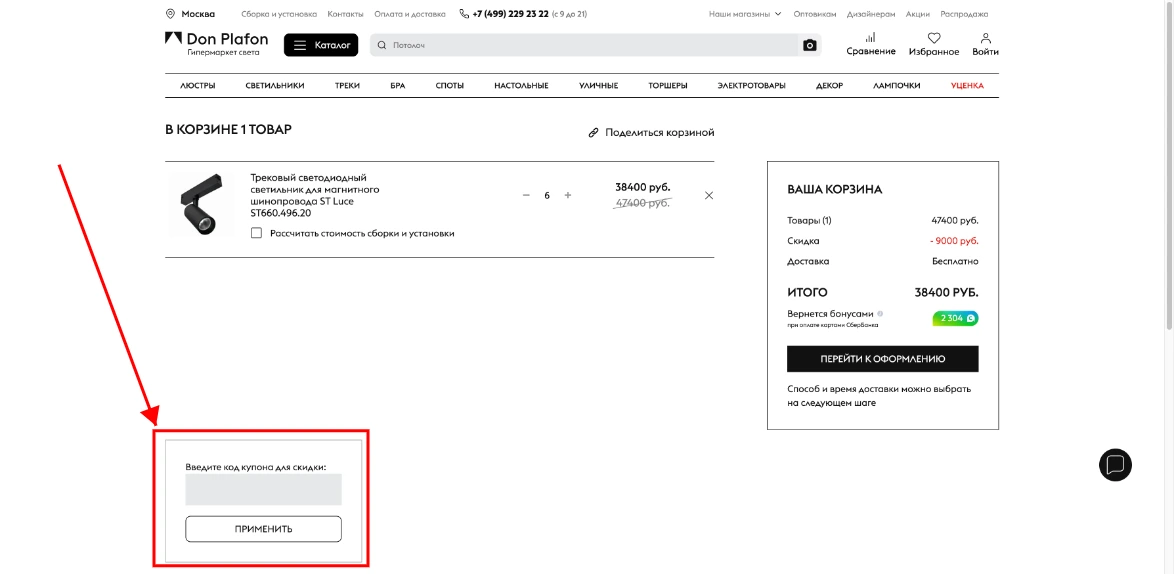
Task: Click the Войти user icon
Action: [x=985, y=37]
